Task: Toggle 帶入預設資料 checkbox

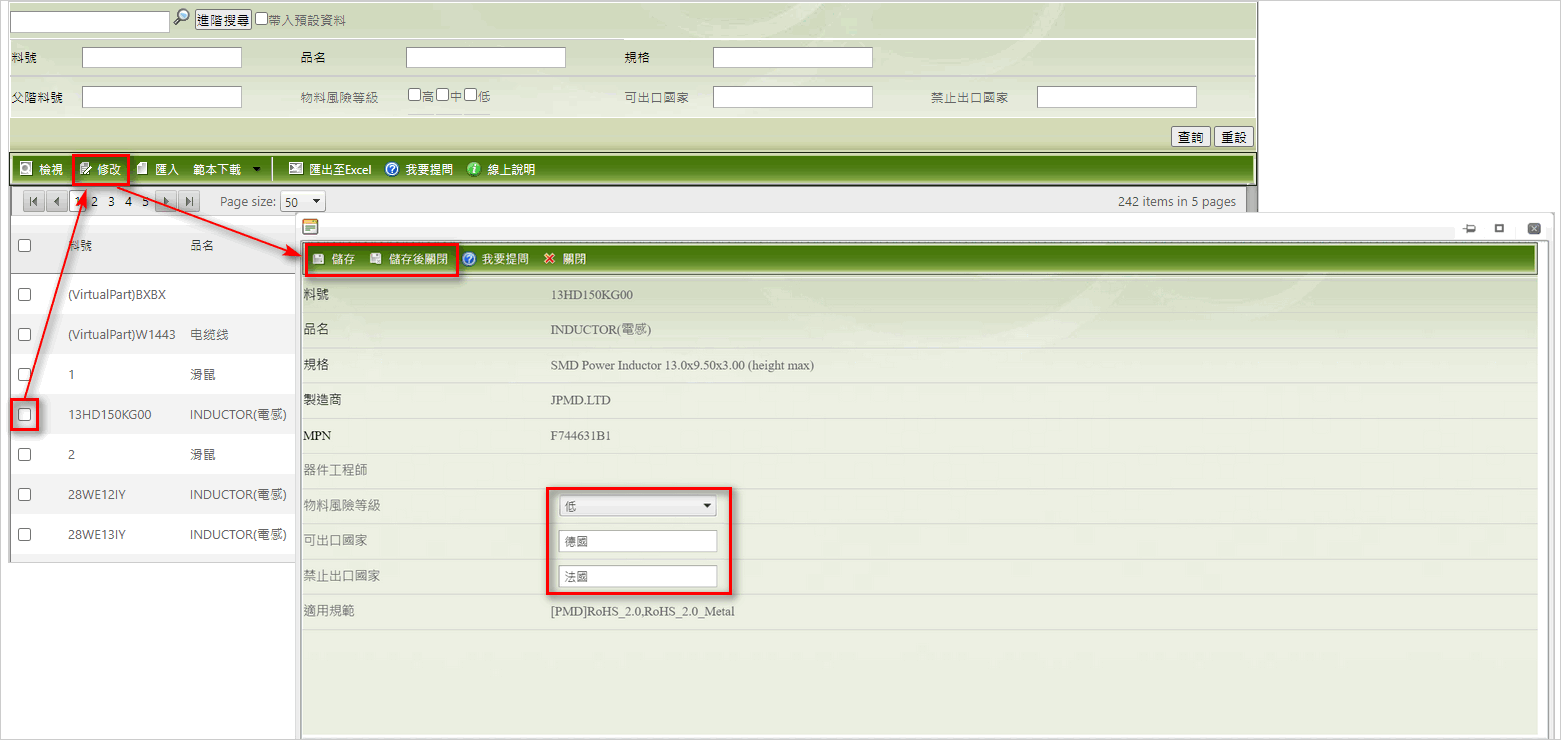Action: coord(262,18)
